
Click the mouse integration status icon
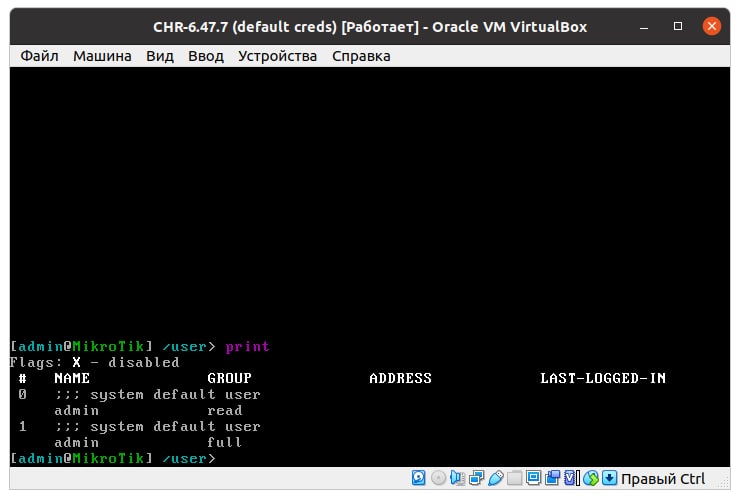[590, 478]
